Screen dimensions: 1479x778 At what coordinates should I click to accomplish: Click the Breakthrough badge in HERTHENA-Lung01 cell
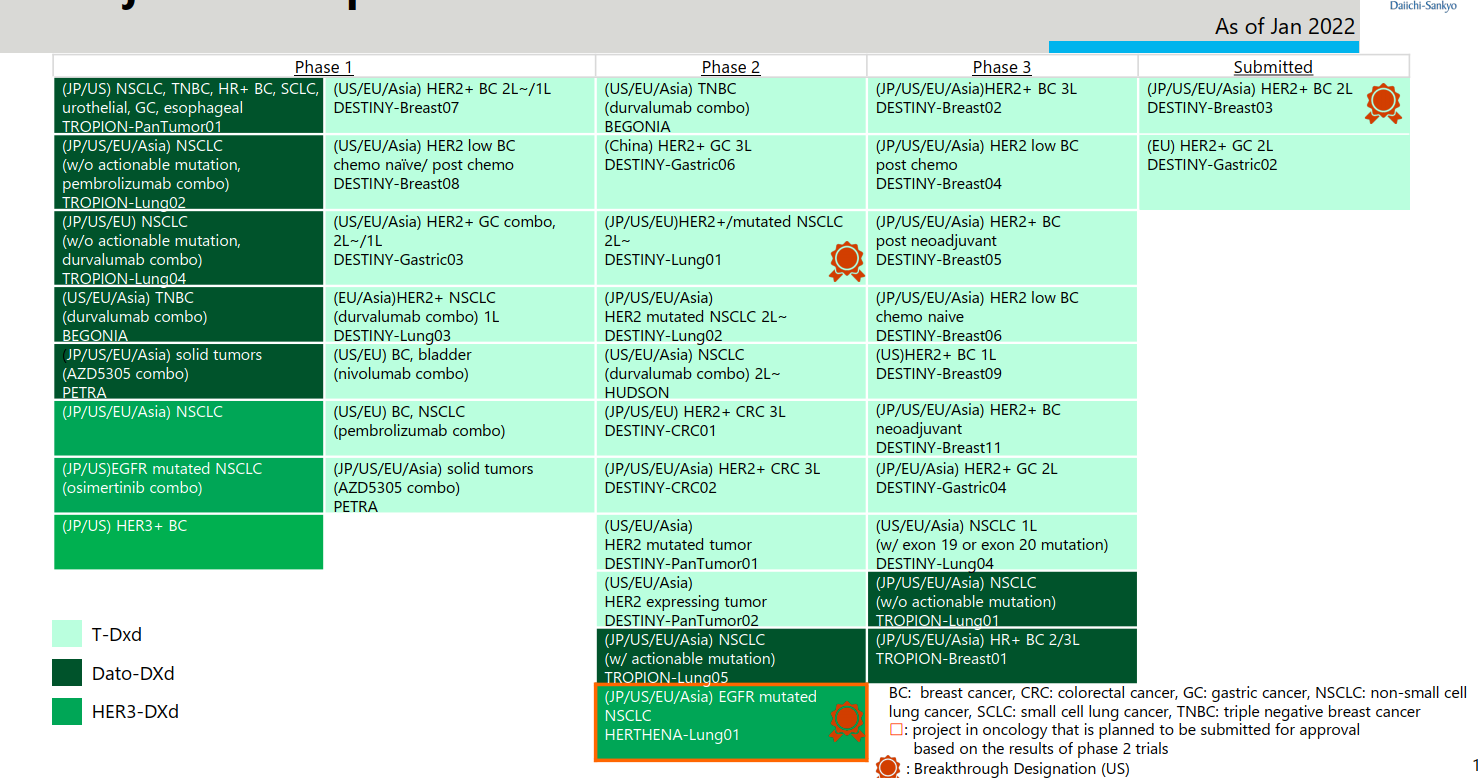[846, 720]
